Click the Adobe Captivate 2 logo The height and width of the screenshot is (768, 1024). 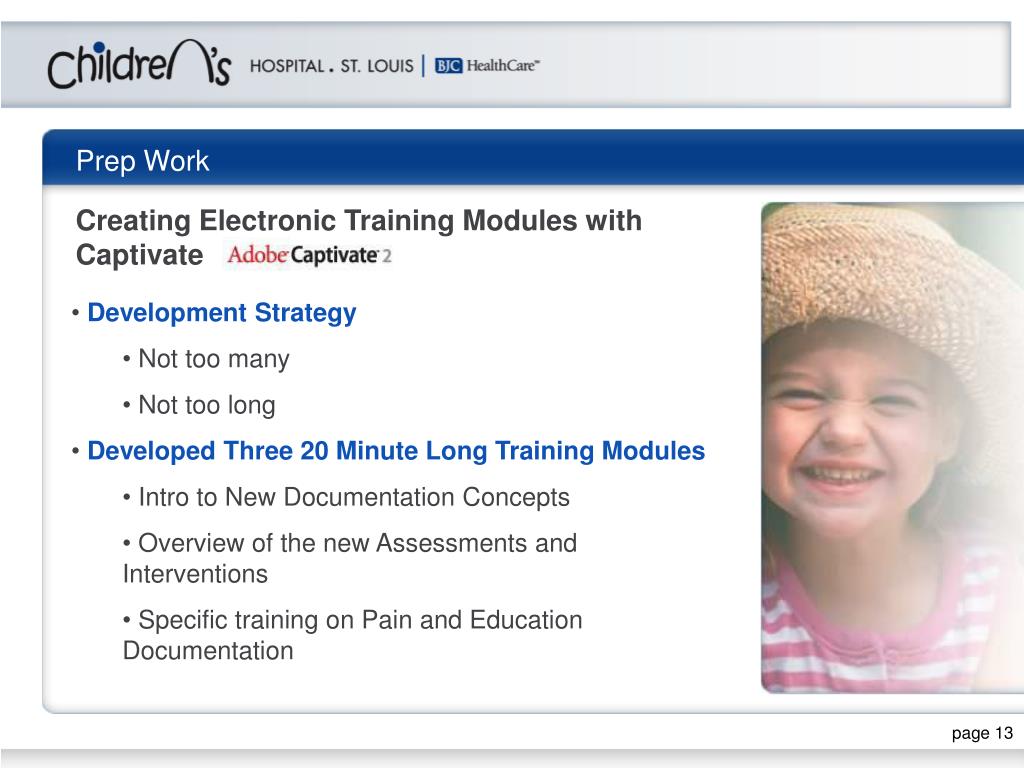[x=309, y=255]
